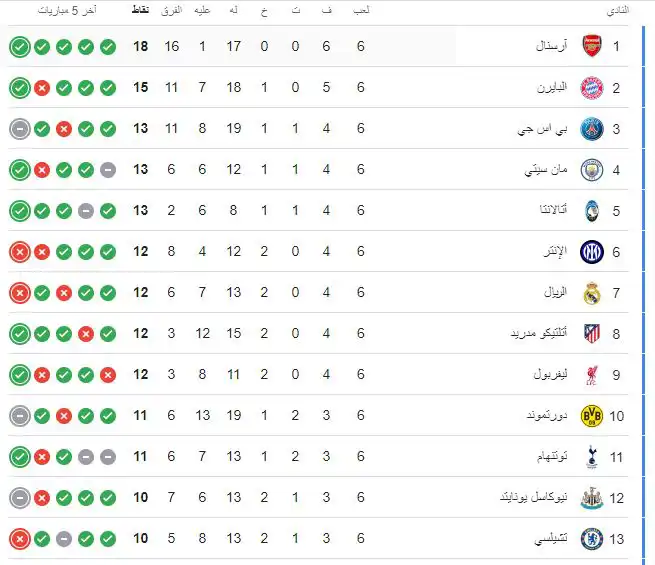
Task: Click the grey draw icon in Man City's row
Action: (x=108, y=169)
